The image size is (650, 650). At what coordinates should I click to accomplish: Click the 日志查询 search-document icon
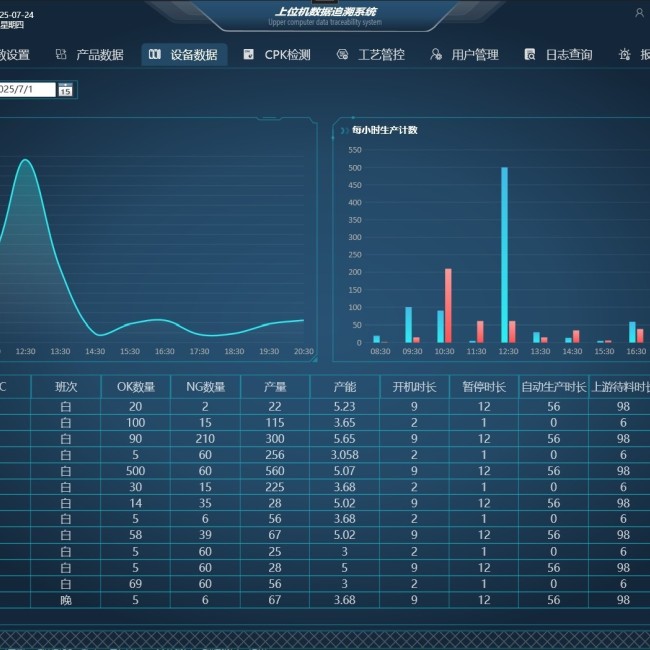529,54
